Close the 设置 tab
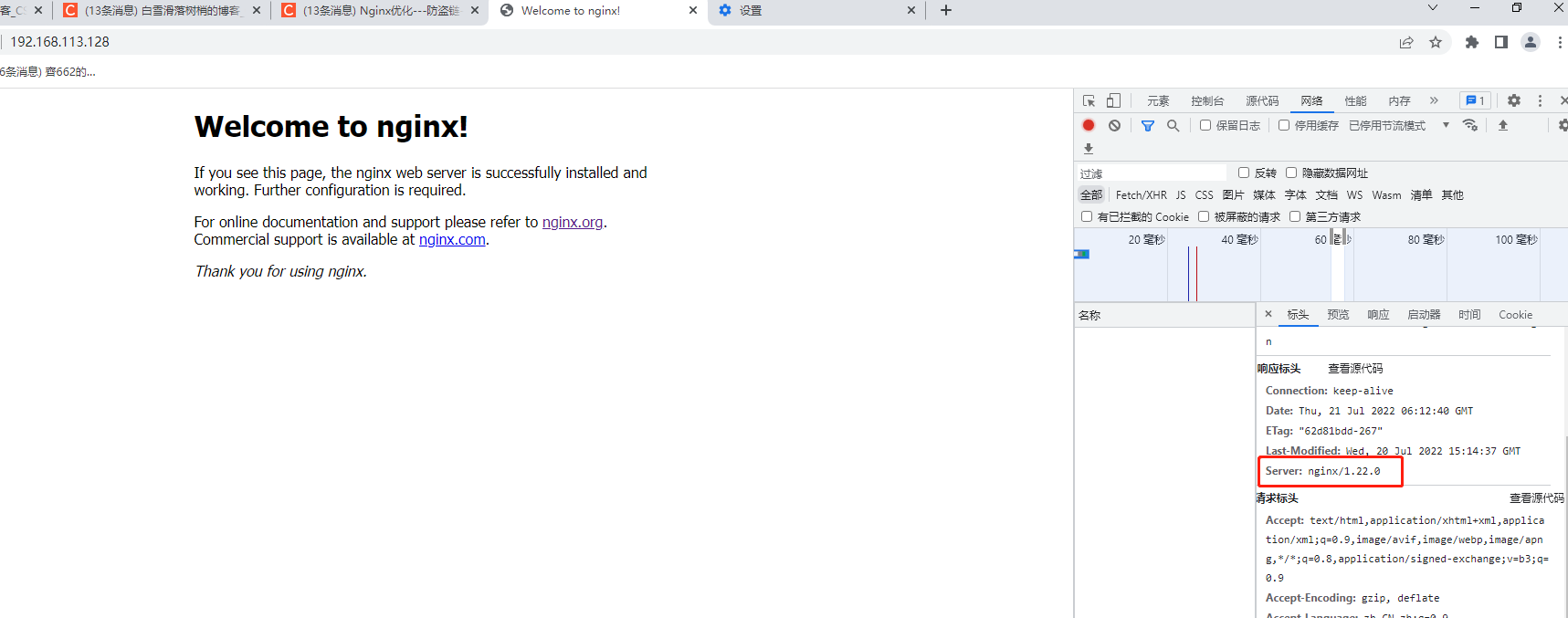The image size is (1568, 618). [x=911, y=10]
